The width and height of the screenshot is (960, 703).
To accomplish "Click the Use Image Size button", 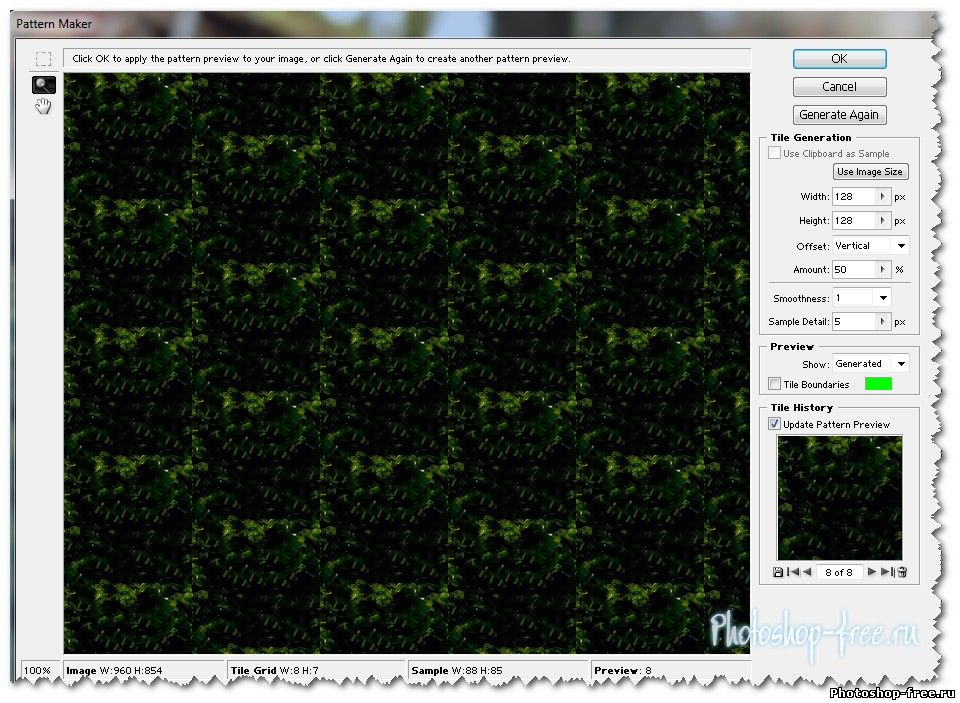I will [x=870, y=172].
